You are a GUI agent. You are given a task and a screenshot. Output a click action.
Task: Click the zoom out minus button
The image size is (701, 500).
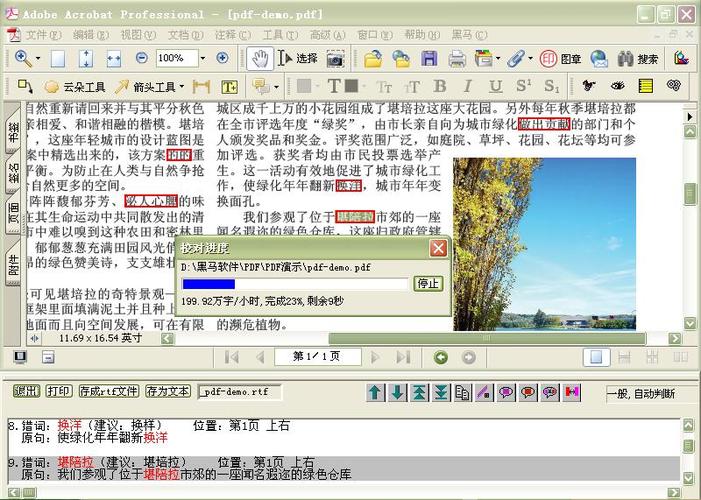point(142,58)
